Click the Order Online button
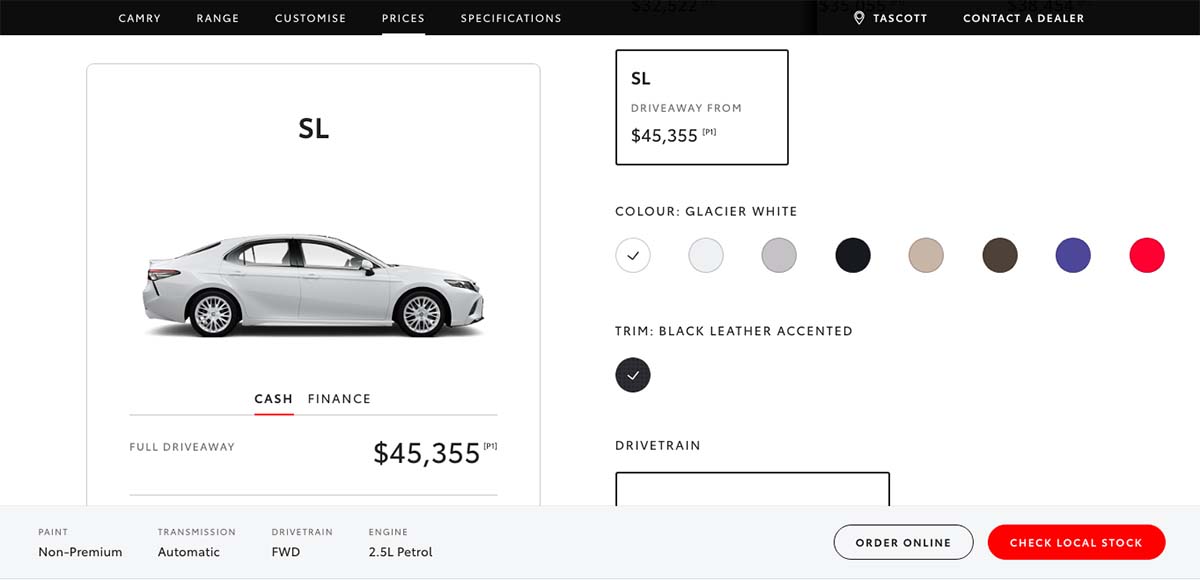 pos(903,543)
